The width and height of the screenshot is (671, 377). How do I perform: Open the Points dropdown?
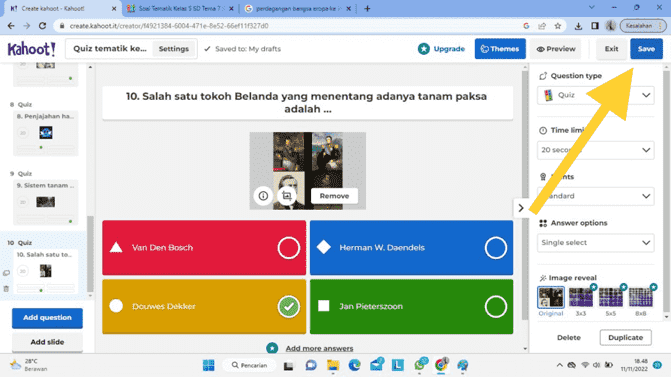tap(595, 196)
